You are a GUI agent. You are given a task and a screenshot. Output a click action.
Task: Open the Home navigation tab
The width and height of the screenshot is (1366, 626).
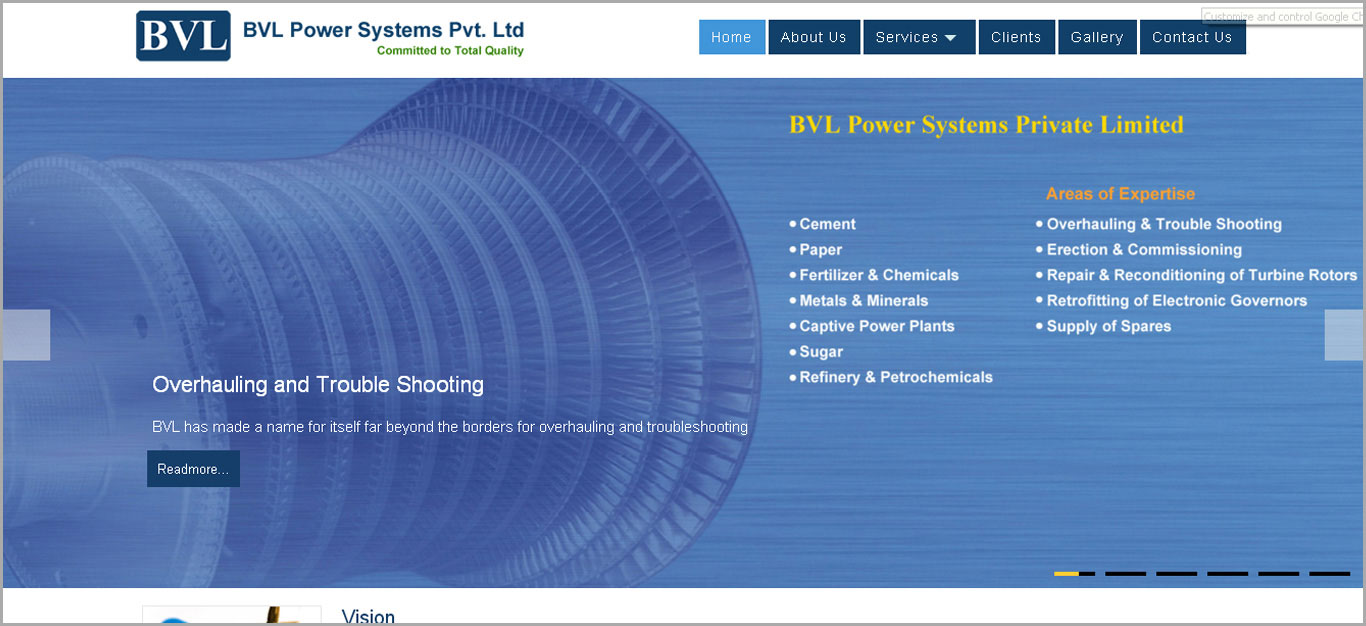pos(731,37)
